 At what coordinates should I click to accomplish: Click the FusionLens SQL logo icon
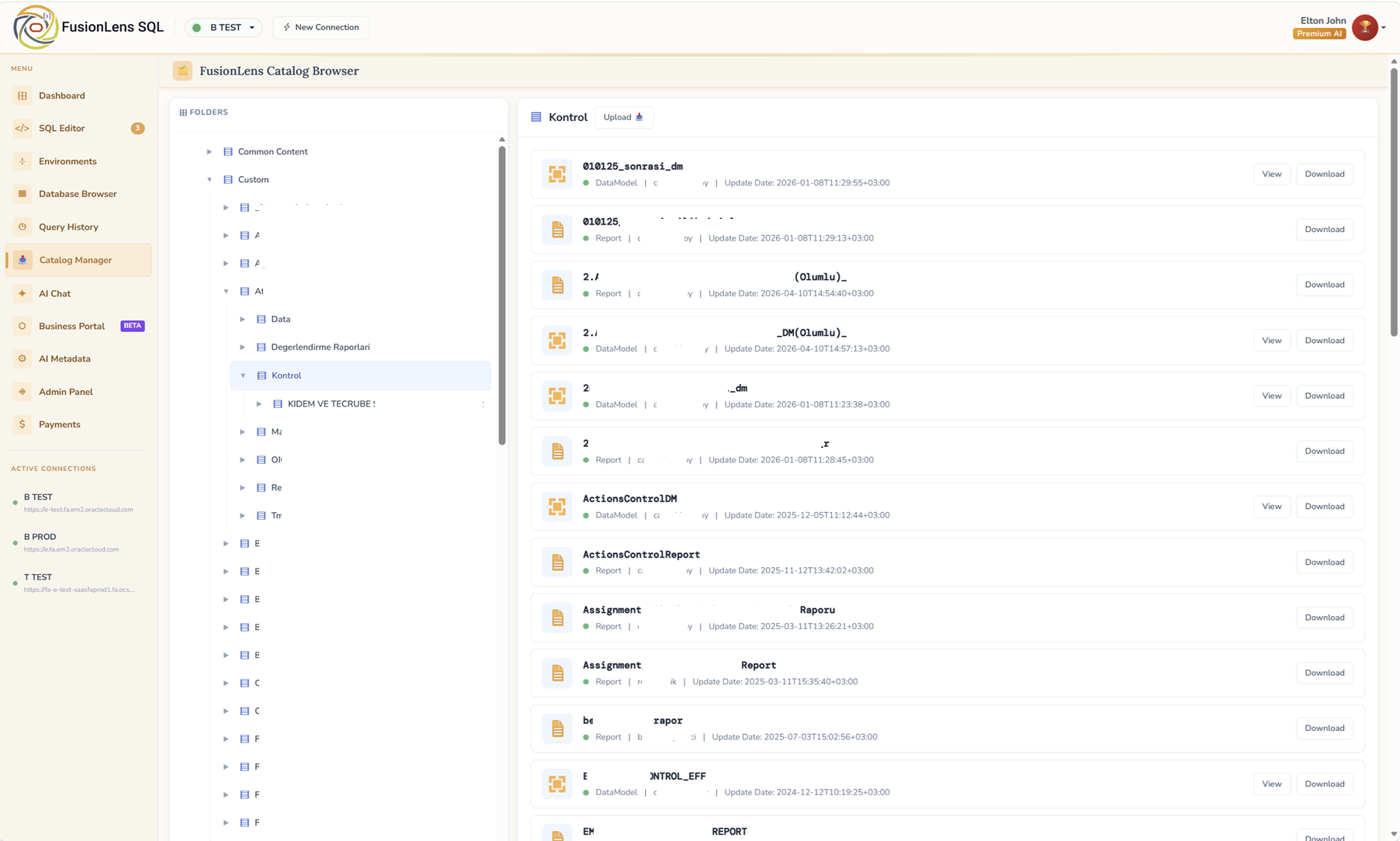pyautogui.click(x=35, y=27)
